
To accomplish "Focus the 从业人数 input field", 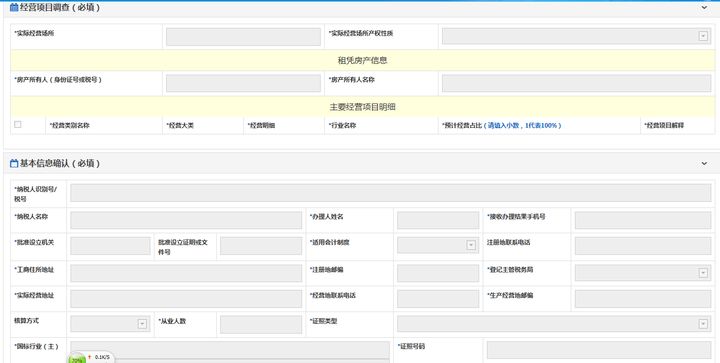I will 261,324.
